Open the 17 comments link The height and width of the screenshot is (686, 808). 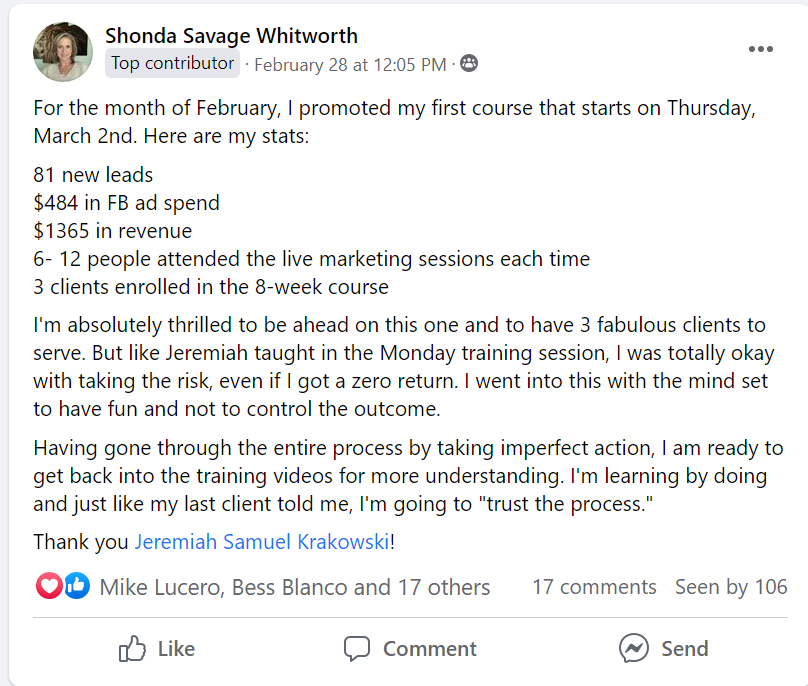point(594,587)
